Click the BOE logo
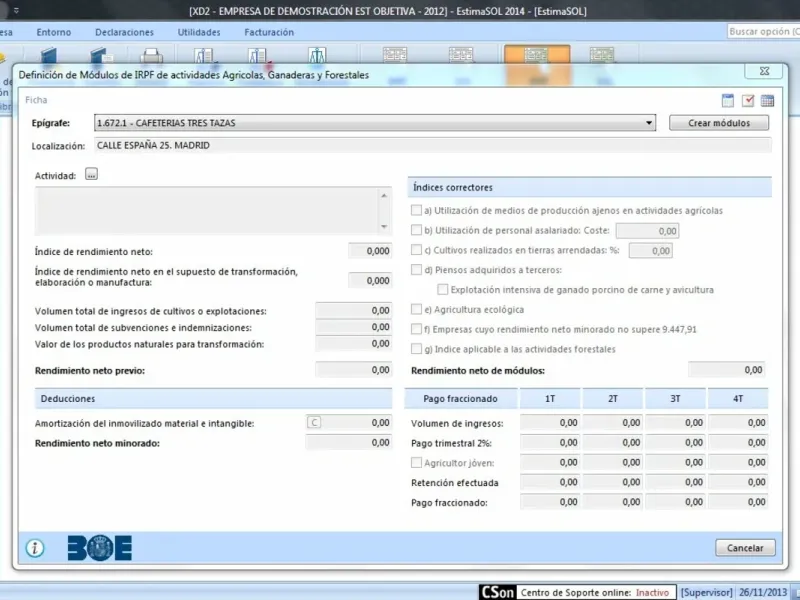The width and height of the screenshot is (800, 600). point(99,548)
